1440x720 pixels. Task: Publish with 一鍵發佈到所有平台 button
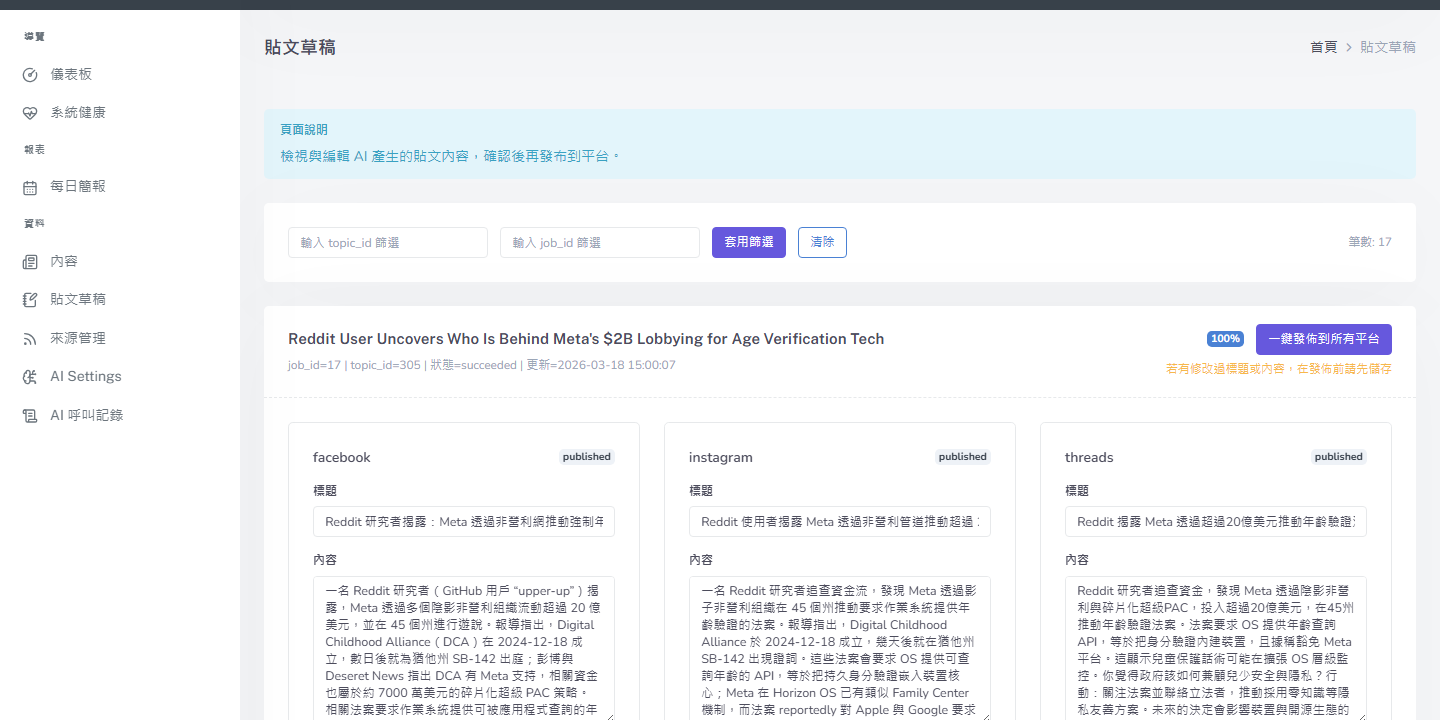(1323, 339)
